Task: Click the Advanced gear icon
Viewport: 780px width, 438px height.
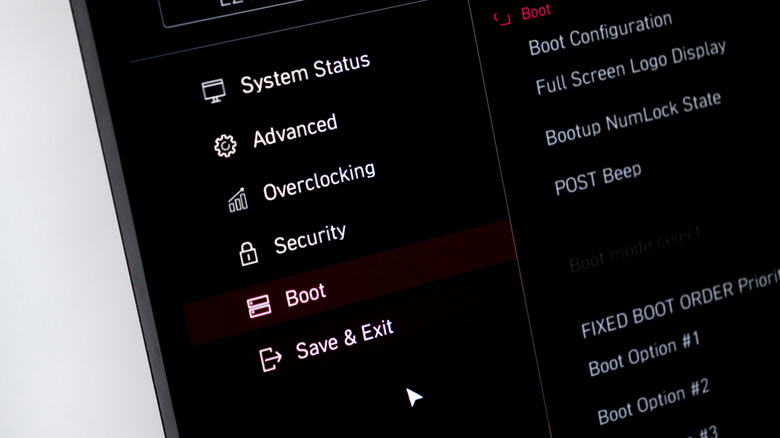Action: [x=225, y=146]
